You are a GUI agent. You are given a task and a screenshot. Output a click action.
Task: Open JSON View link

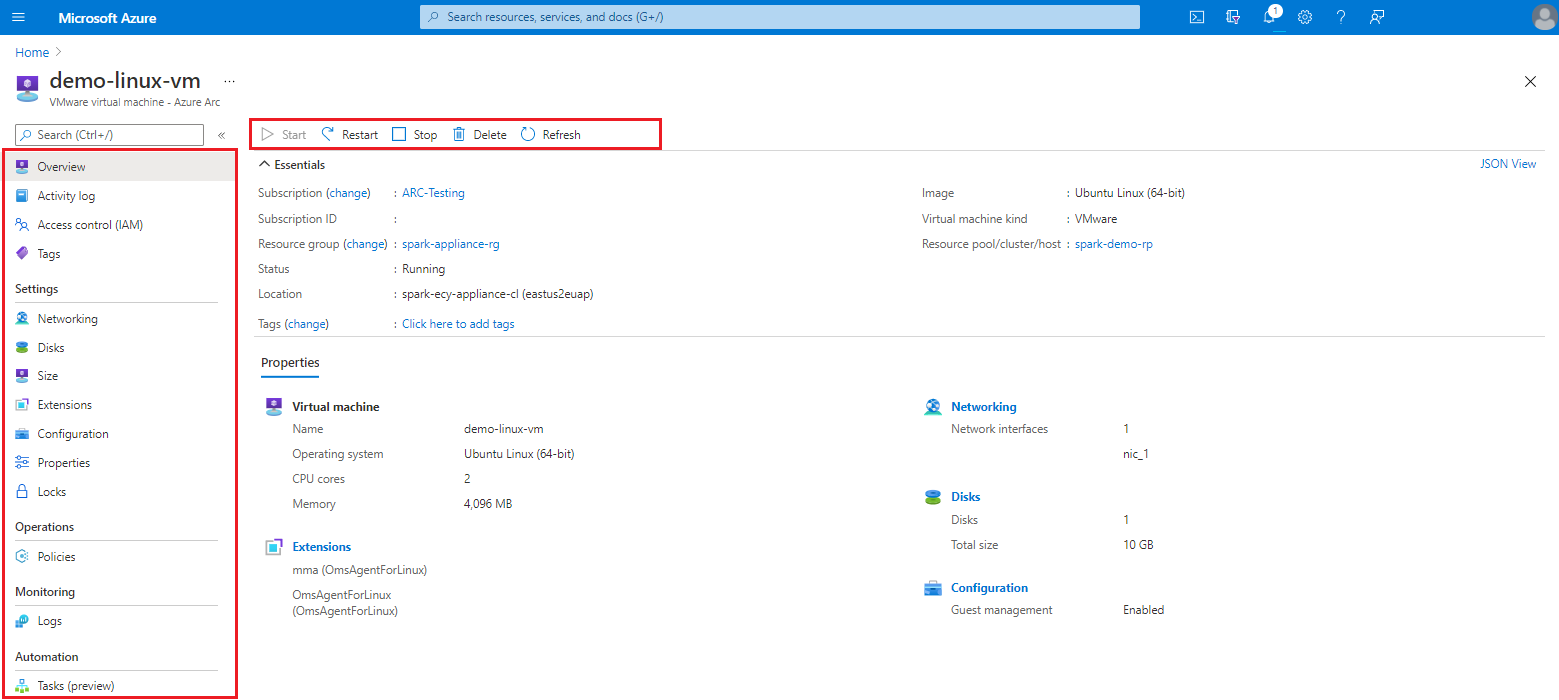(x=1508, y=164)
